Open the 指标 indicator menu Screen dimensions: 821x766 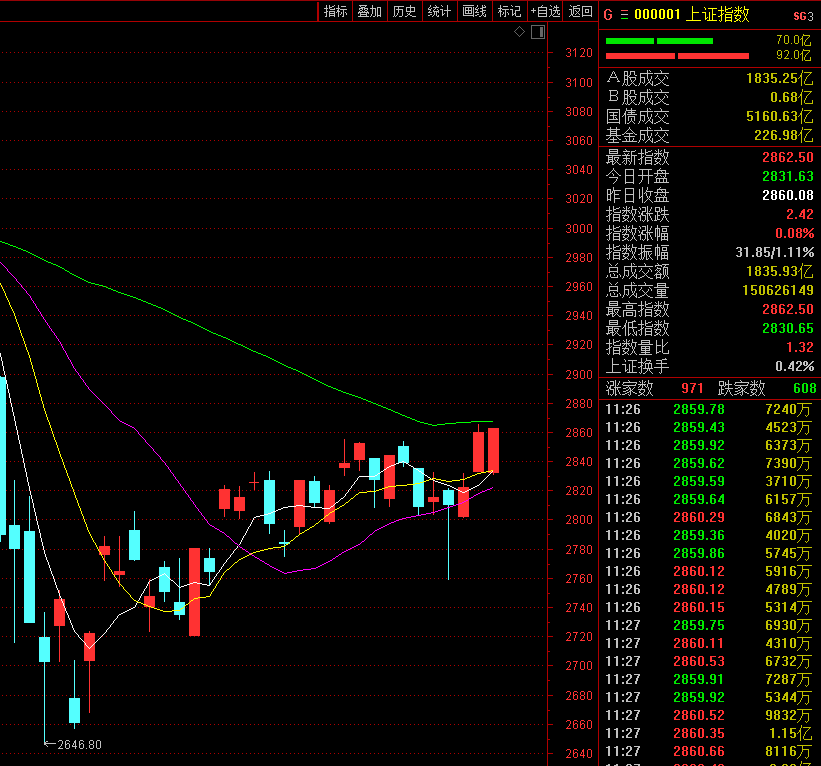[336, 12]
